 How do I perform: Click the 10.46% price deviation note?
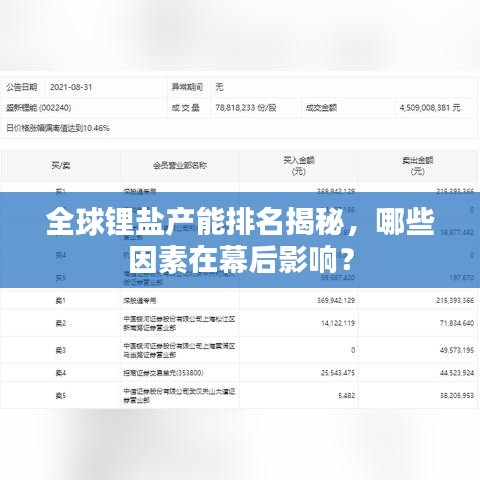click(x=58, y=128)
